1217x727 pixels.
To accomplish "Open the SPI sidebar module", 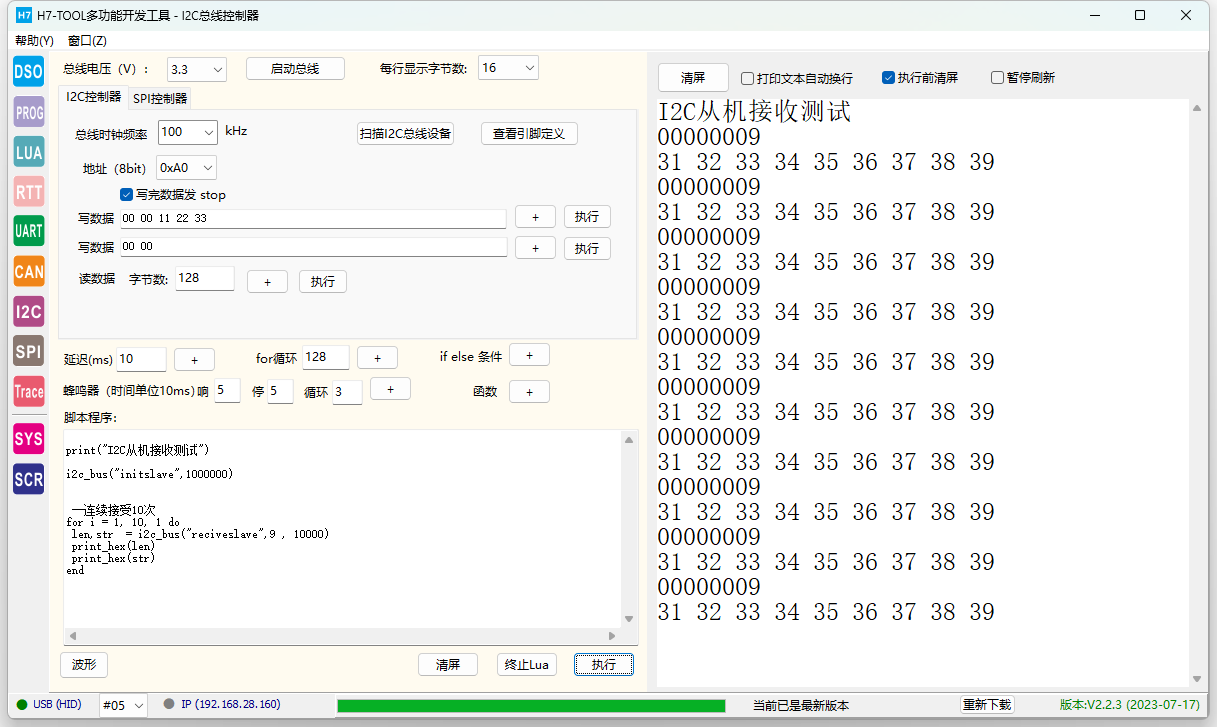I will [29, 351].
